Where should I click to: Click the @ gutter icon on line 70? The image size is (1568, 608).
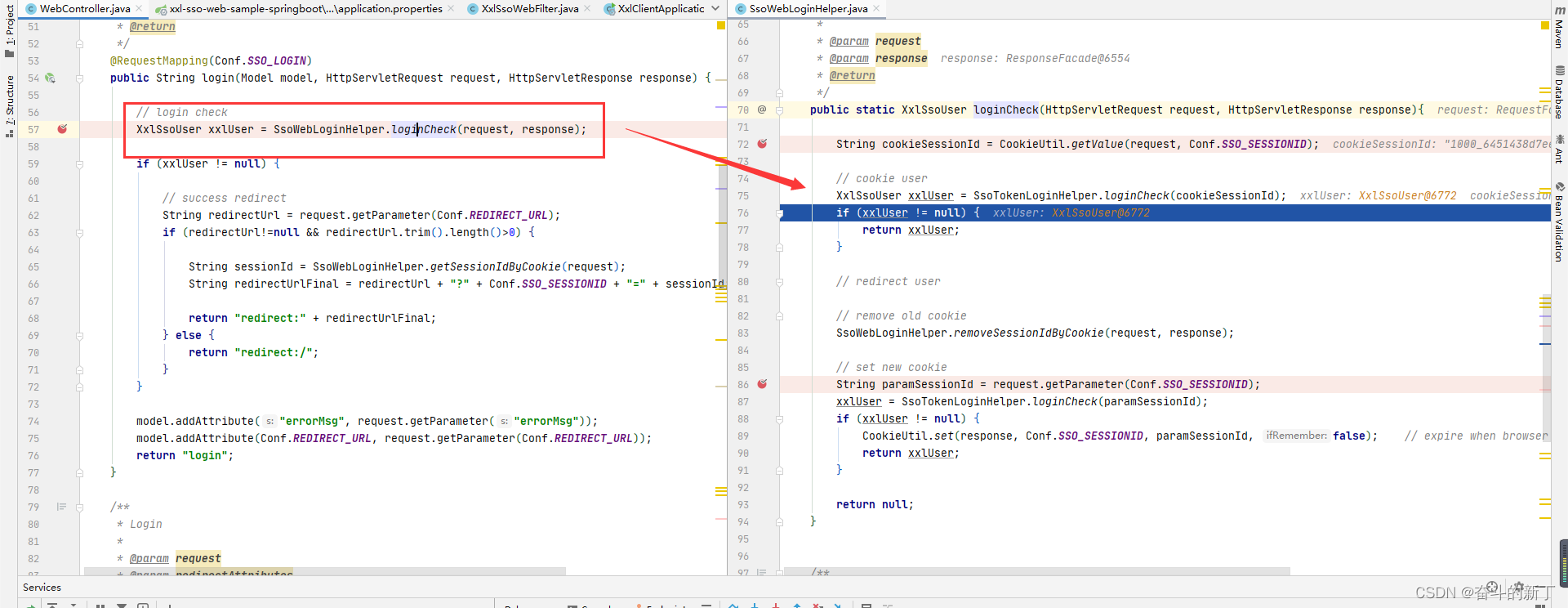click(x=762, y=110)
